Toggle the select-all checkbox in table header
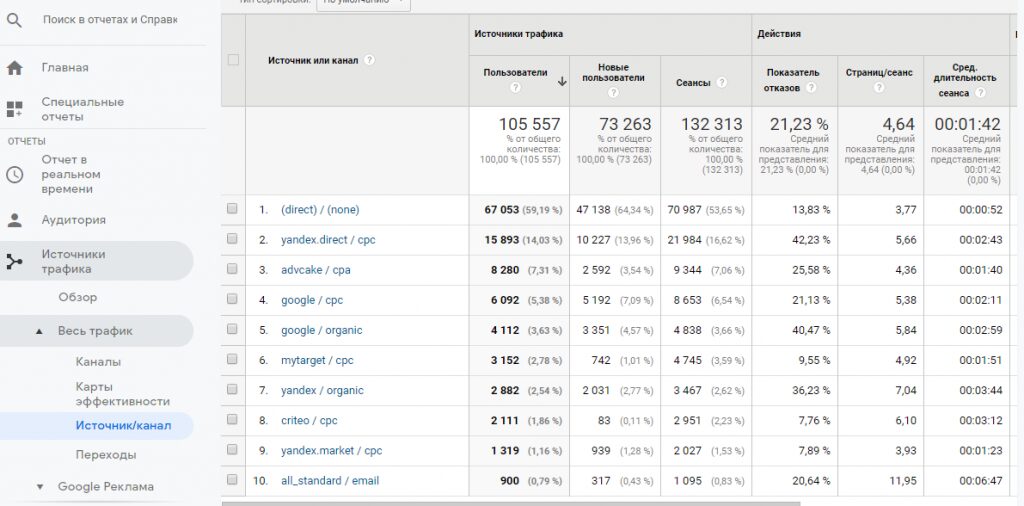The image size is (1024, 506). 233,60
